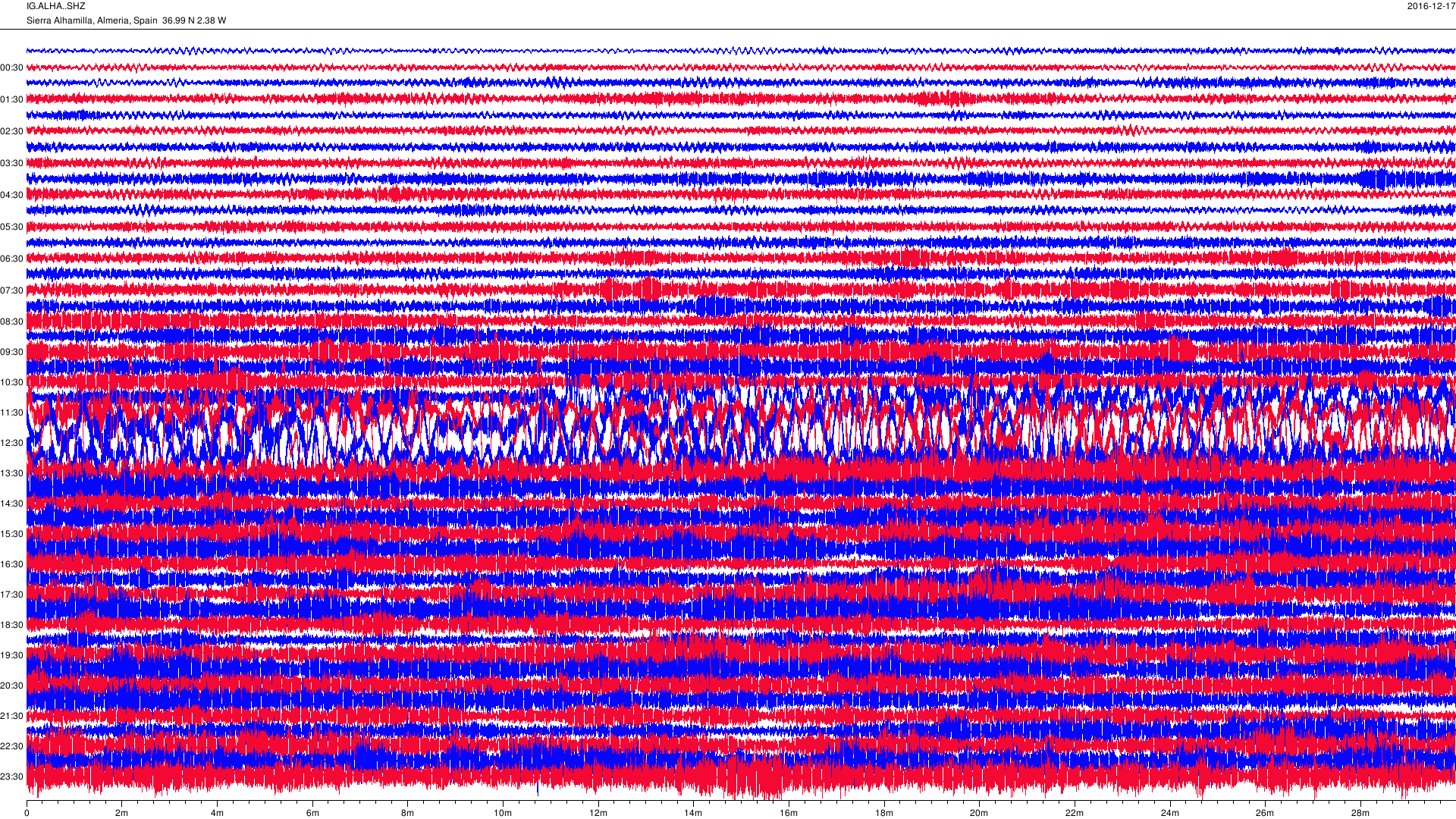
Task: Click the 22m tick label on the axis
Action: (x=1075, y=813)
